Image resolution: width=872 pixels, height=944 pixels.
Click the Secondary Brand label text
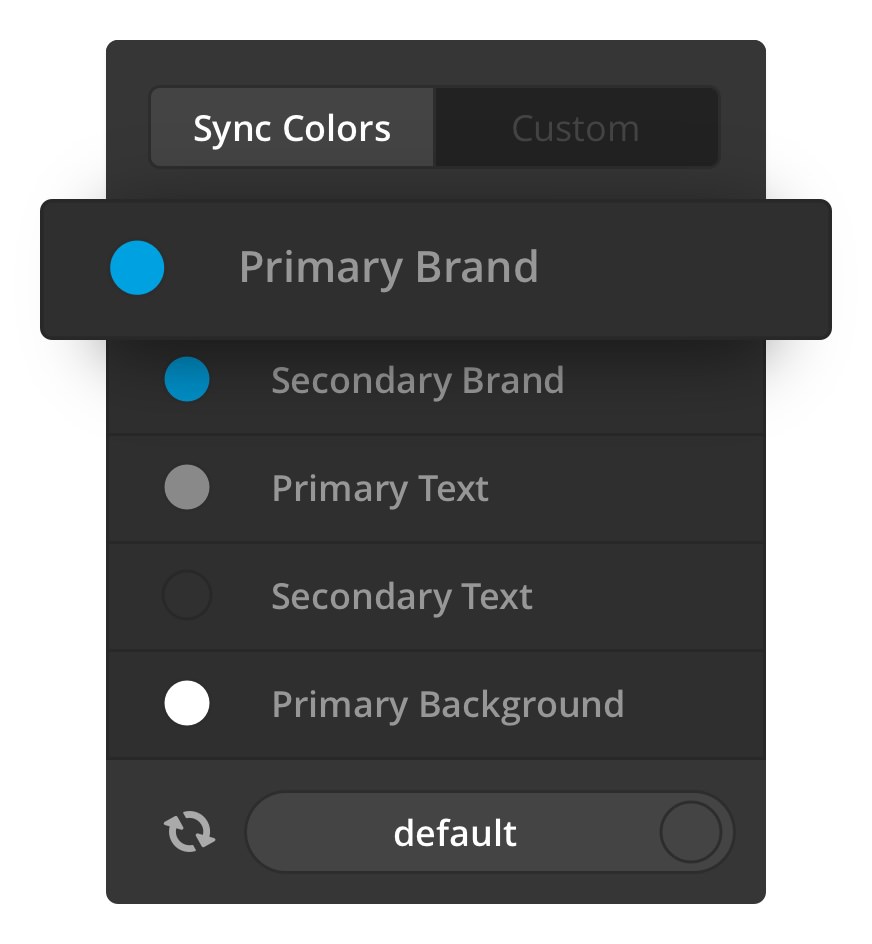coord(417,381)
